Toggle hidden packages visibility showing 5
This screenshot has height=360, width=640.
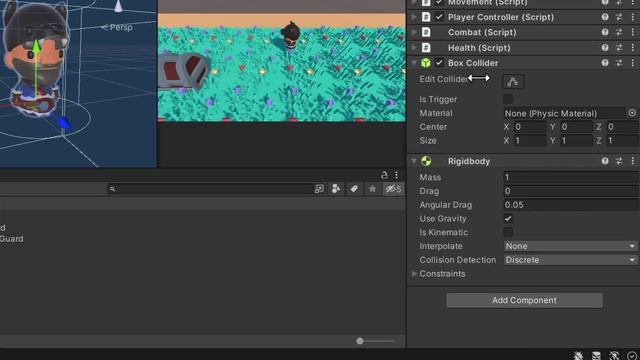tap(393, 189)
